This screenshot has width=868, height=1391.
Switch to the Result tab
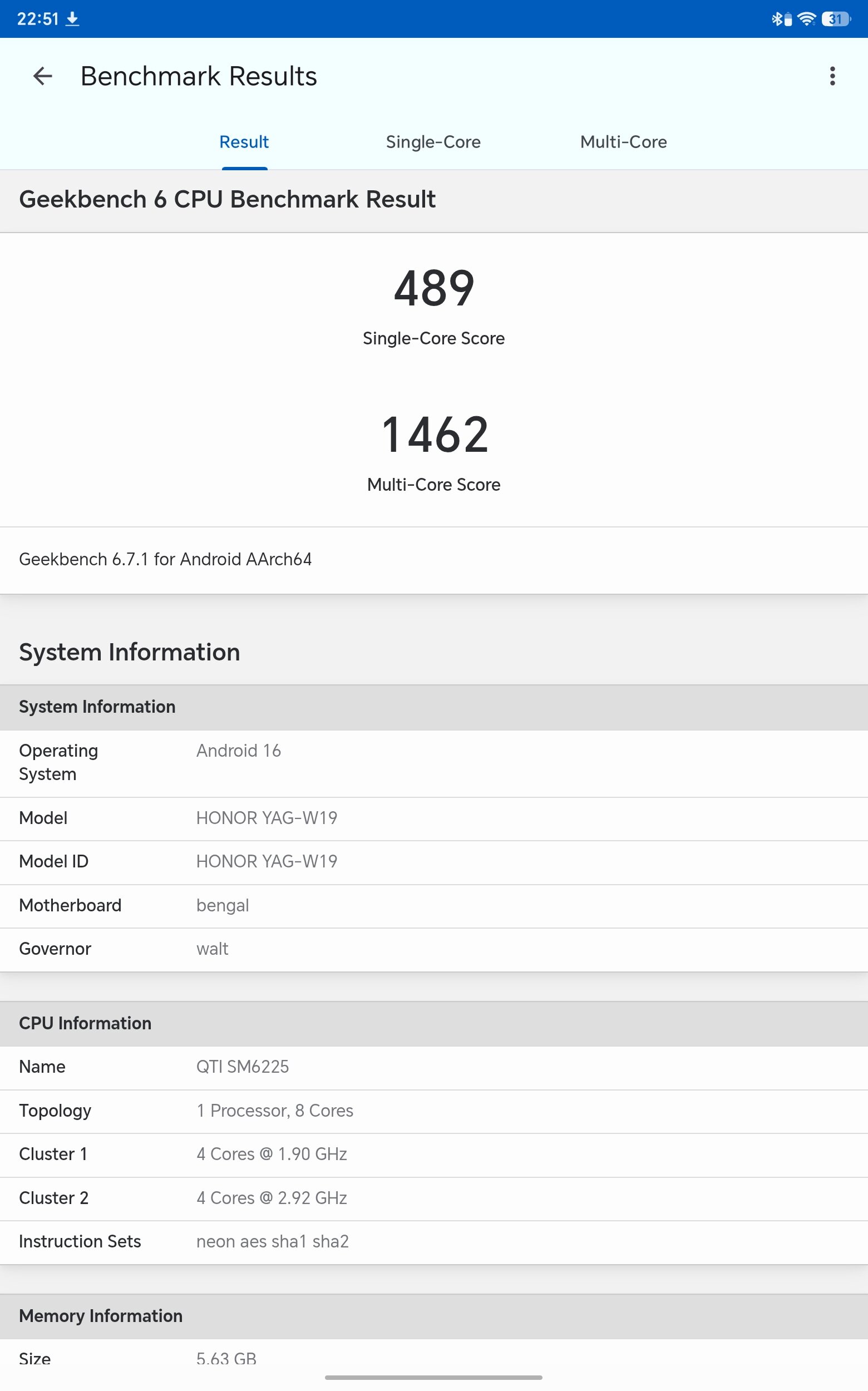[x=244, y=142]
